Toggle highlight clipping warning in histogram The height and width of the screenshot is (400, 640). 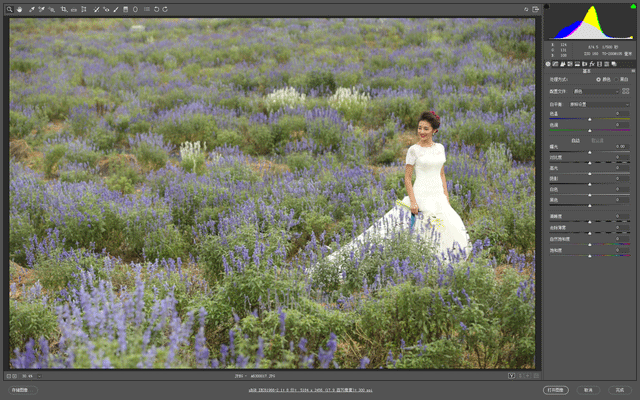pyautogui.click(x=633, y=6)
